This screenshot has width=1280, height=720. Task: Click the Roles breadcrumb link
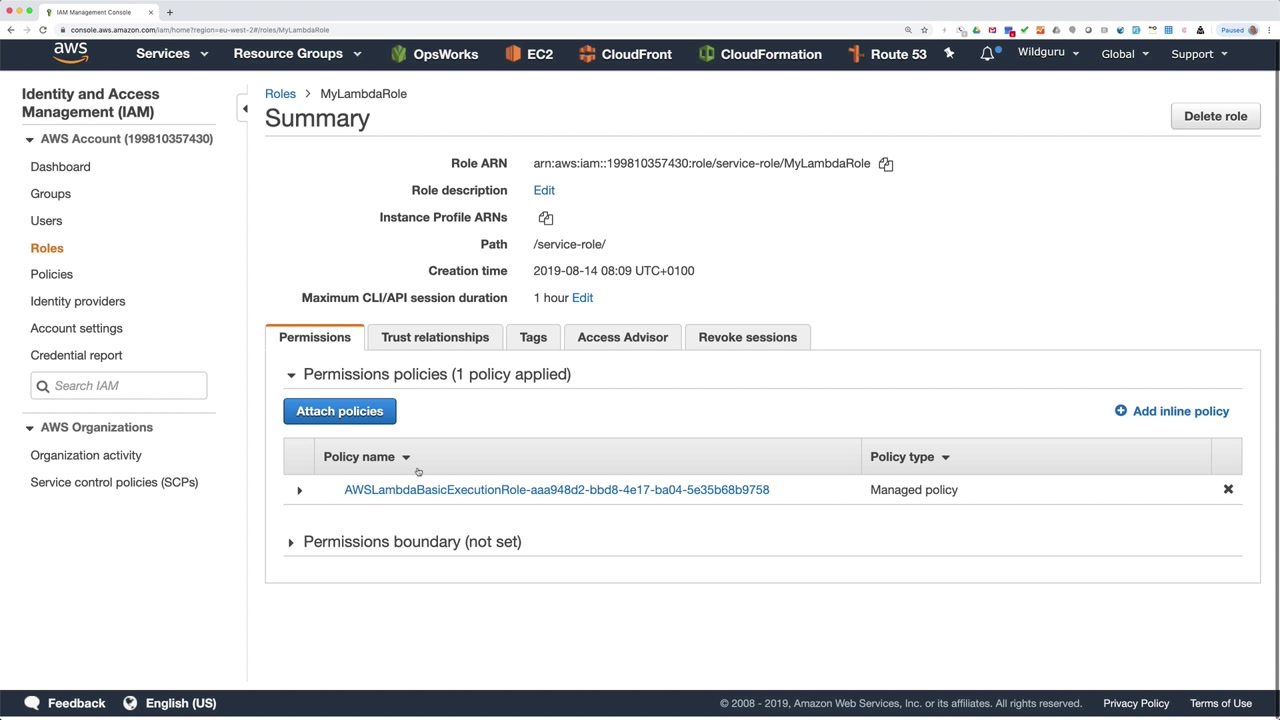click(x=280, y=94)
